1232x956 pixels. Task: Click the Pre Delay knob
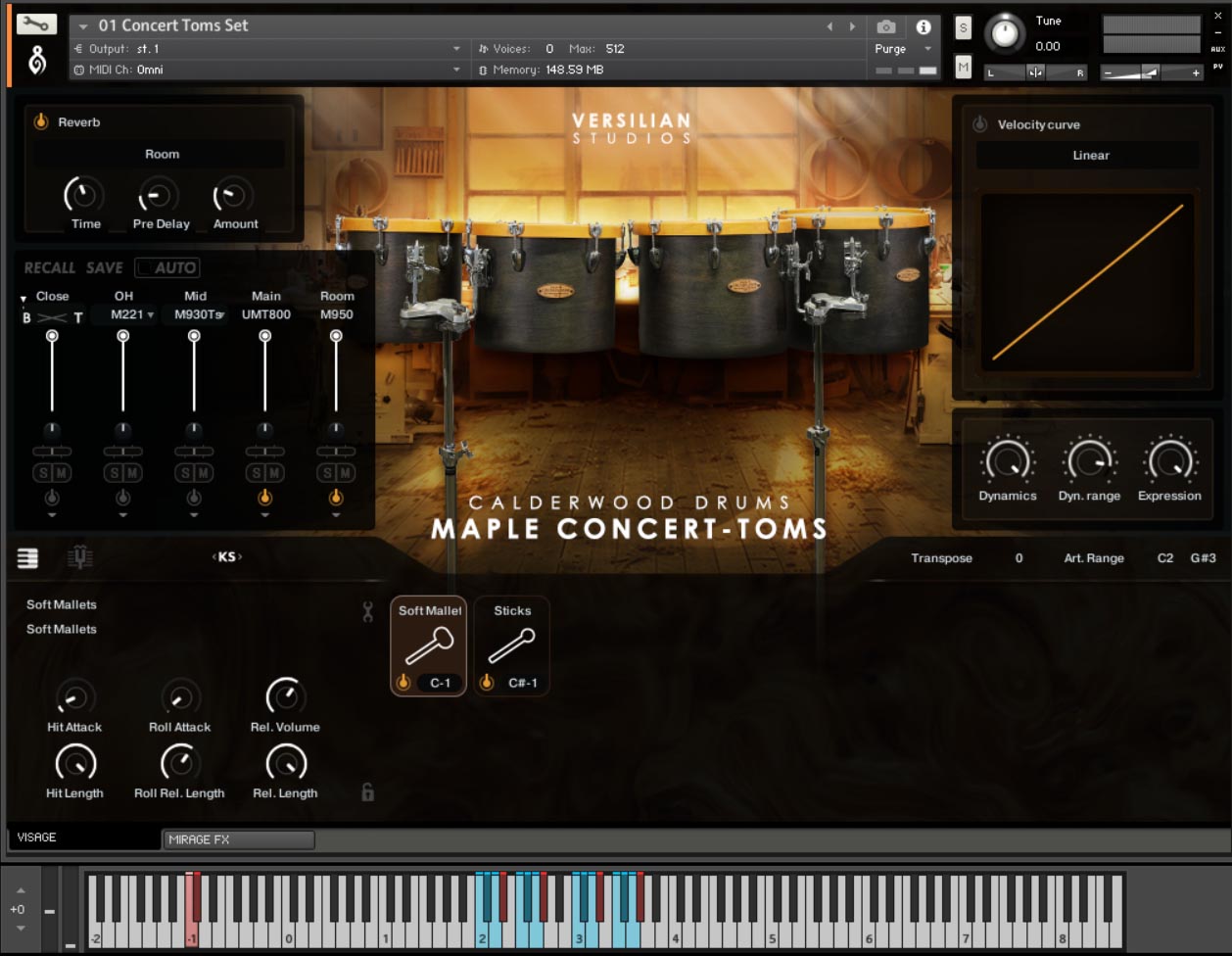point(160,195)
